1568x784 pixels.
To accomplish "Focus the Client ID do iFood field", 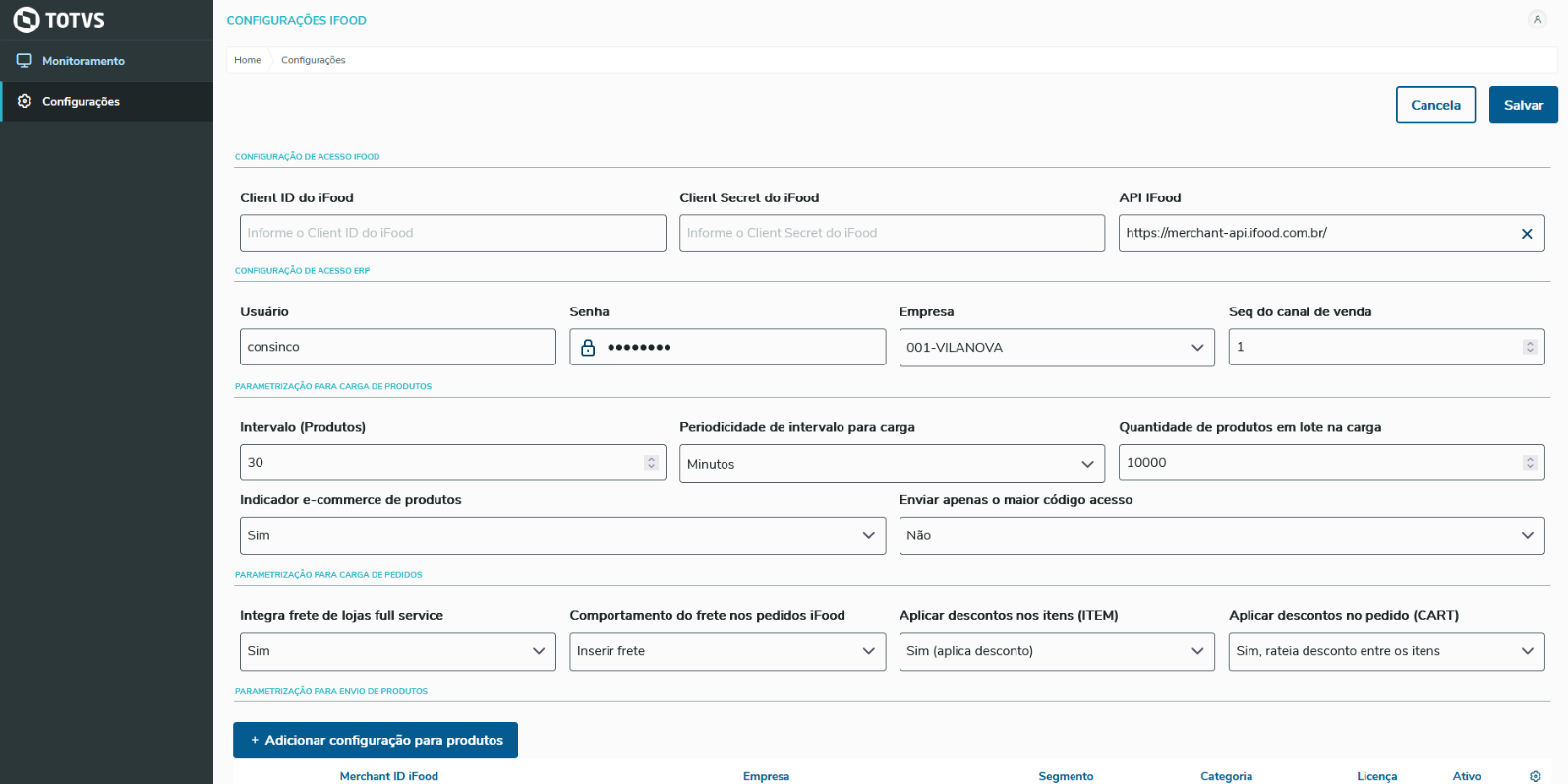I will [x=453, y=233].
